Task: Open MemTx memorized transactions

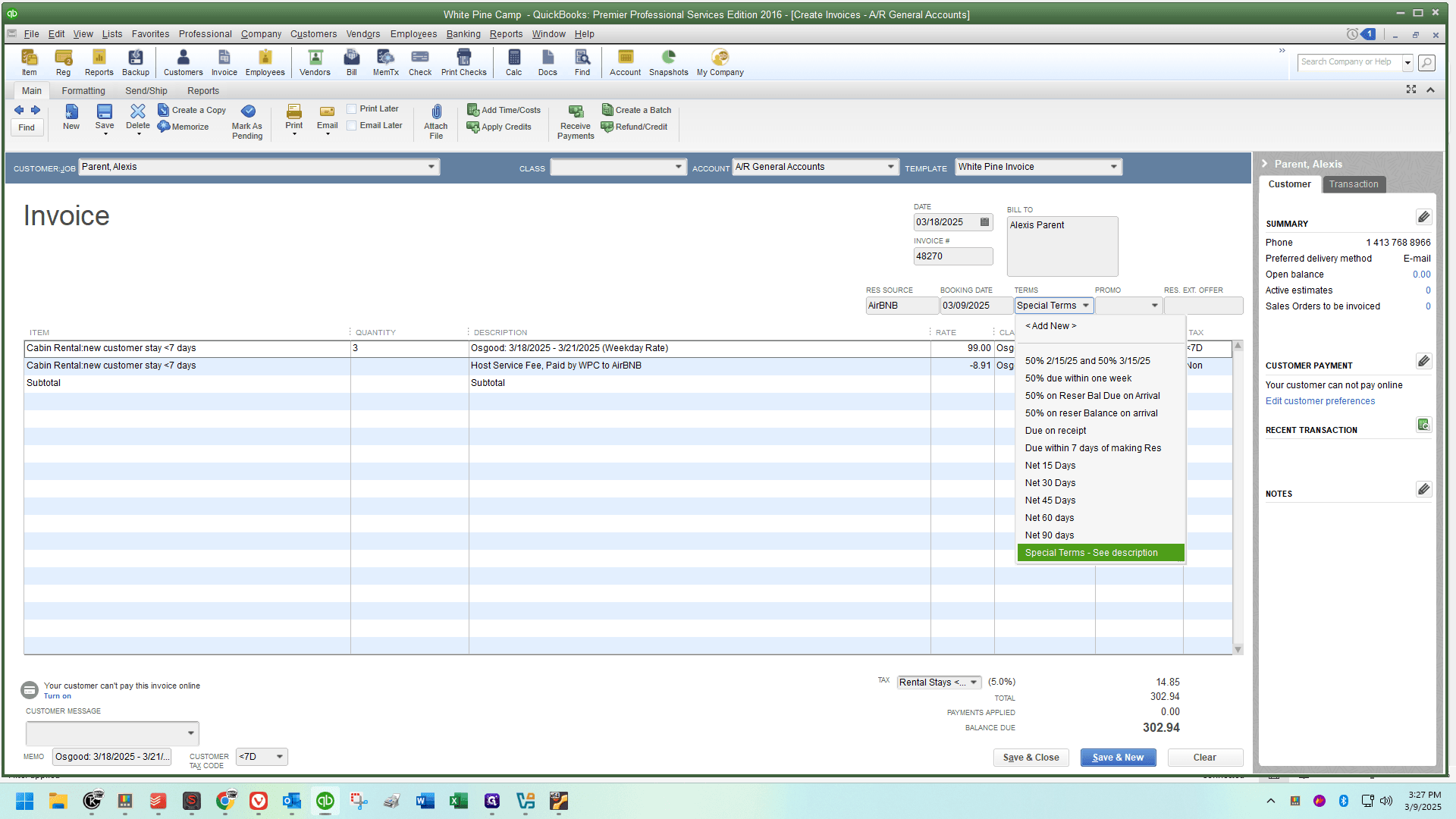Action: tap(385, 62)
